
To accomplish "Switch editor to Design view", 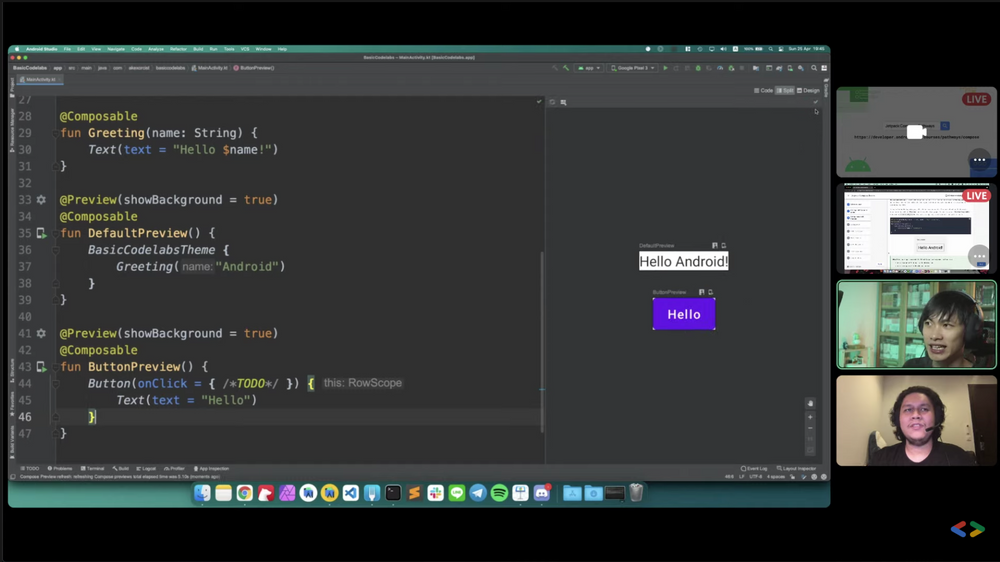I will coord(809,90).
